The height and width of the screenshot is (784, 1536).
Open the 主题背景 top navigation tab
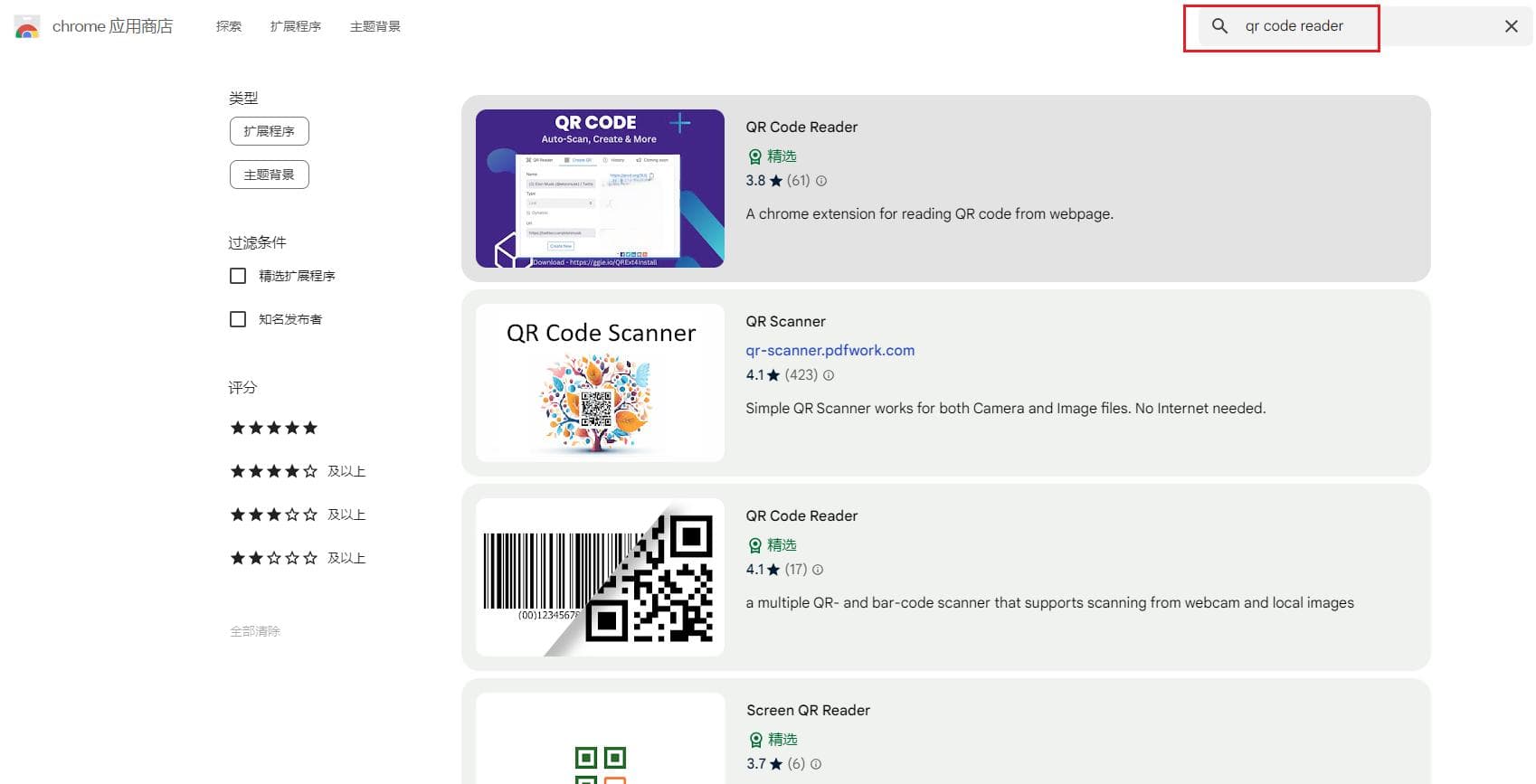tap(375, 26)
